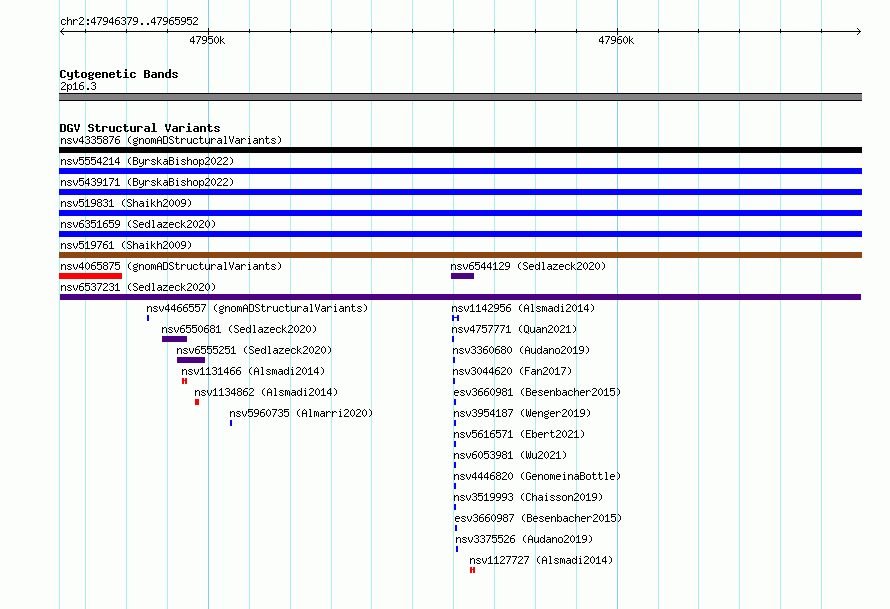This screenshot has height=609, width=890.
Task: Open nsv4757771 Quan2021 label
Action: pyautogui.click(x=514, y=329)
